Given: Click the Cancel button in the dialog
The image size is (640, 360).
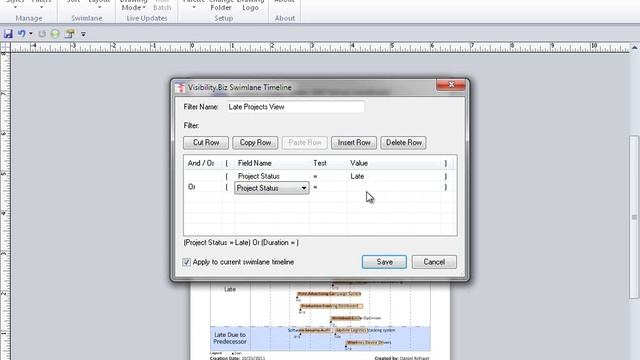Looking at the screenshot, I should click(x=434, y=262).
